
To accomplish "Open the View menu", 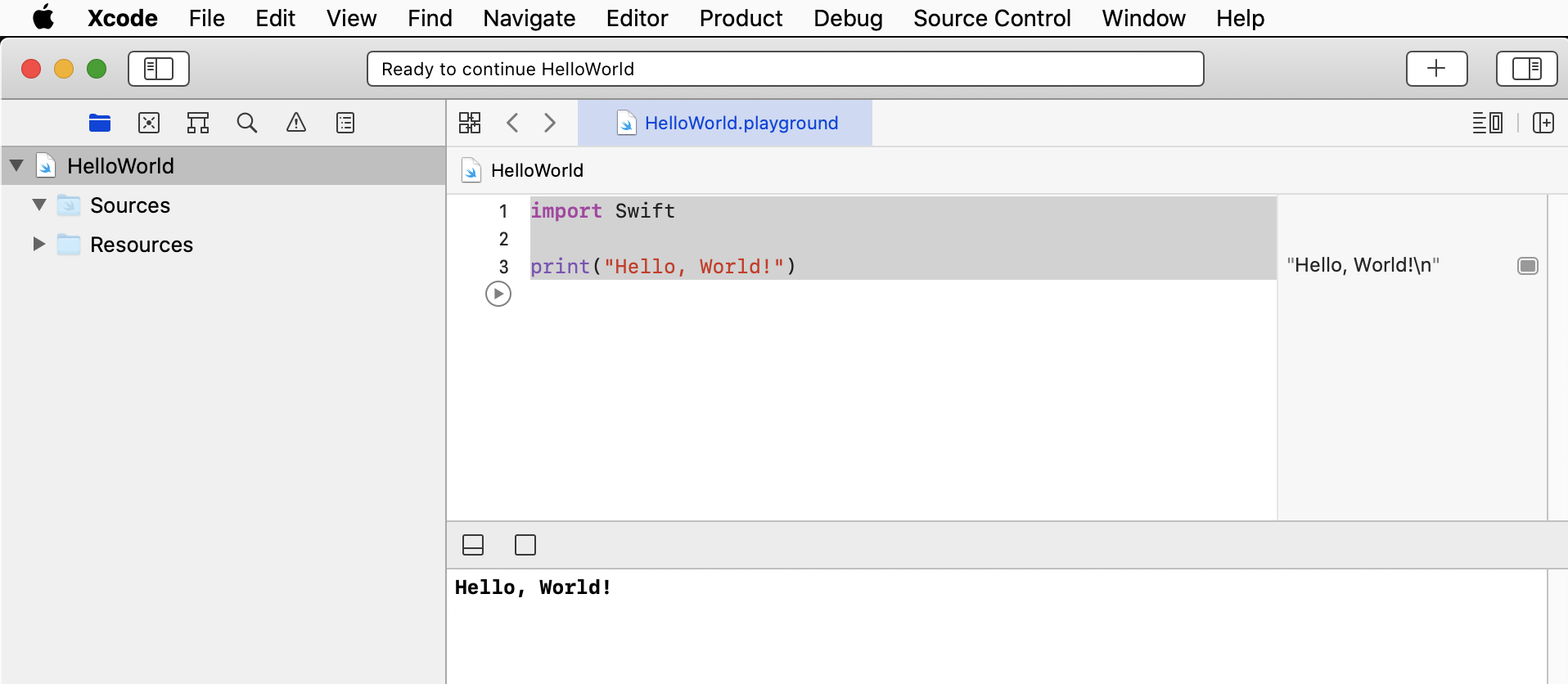I will pos(351,18).
